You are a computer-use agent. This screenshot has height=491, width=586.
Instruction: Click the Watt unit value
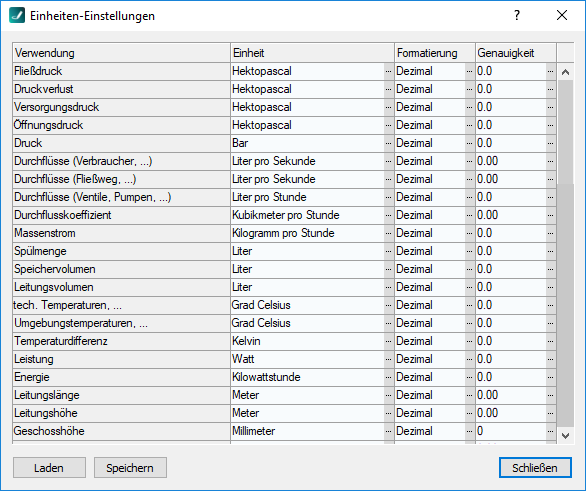point(243,359)
